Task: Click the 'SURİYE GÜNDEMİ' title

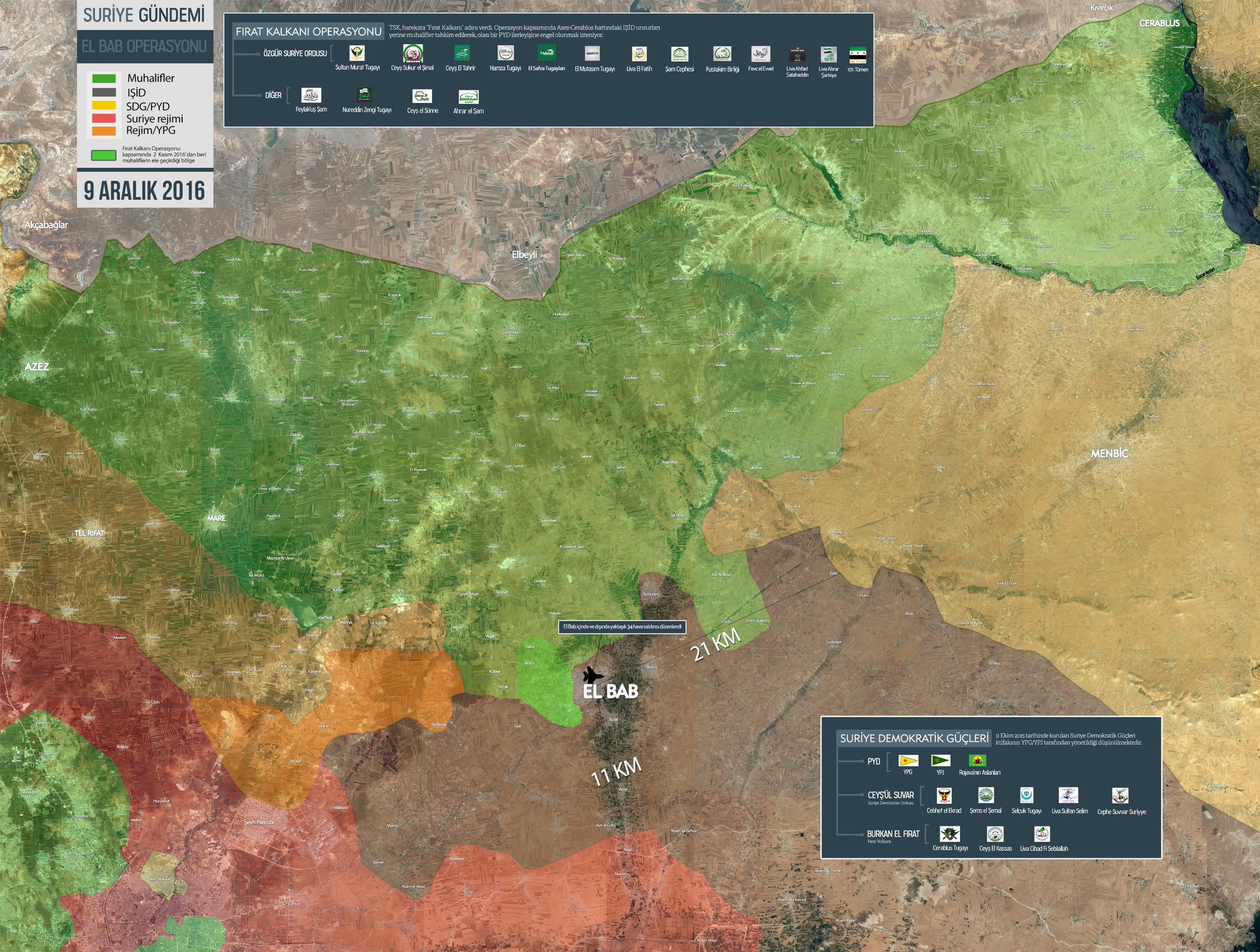Action: pyautogui.click(x=144, y=15)
